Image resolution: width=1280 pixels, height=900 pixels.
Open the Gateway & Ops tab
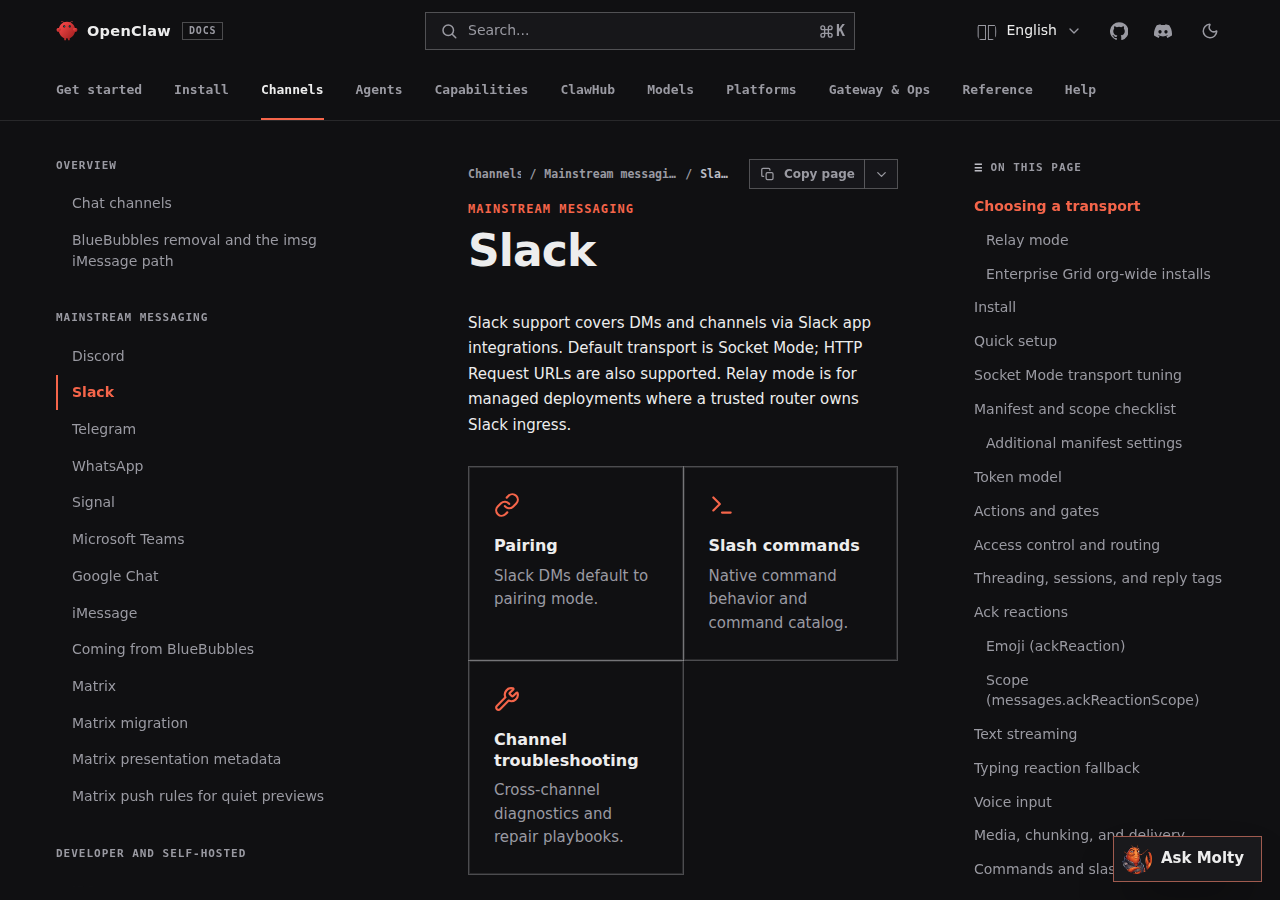(879, 90)
